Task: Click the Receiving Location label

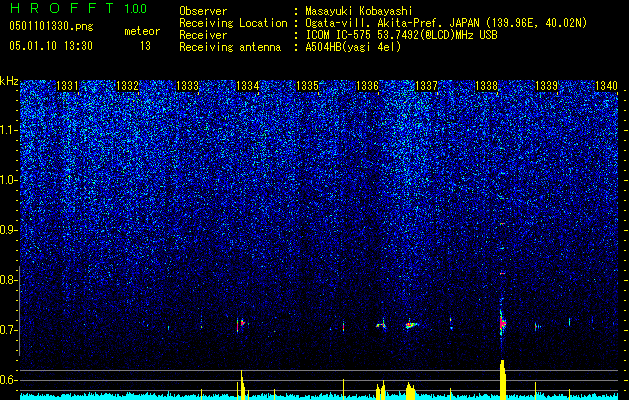Action: [233, 23]
